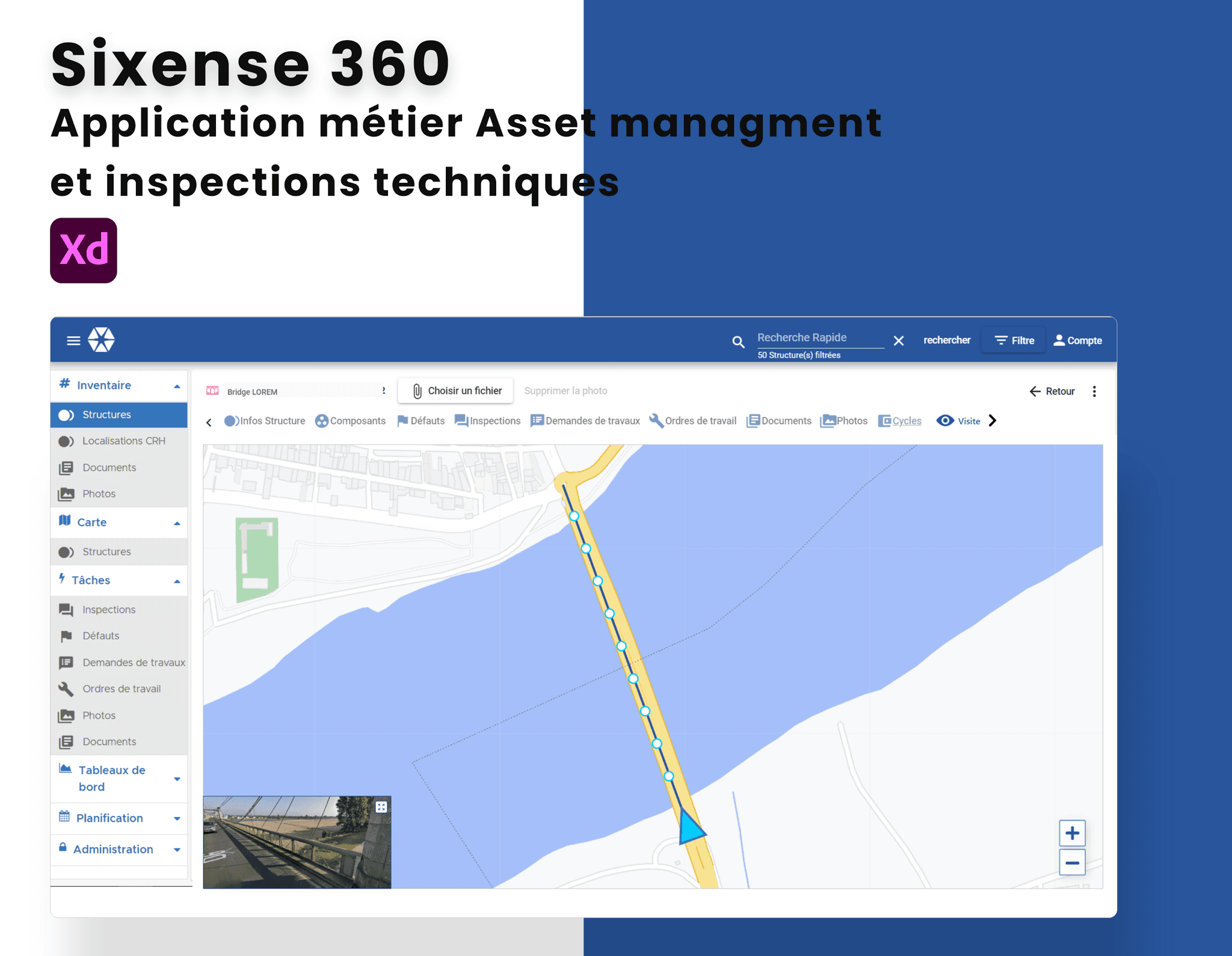The height and width of the screenshot is (956, 1232).
Task: Expand the Administration section
Action: (119, 850)
